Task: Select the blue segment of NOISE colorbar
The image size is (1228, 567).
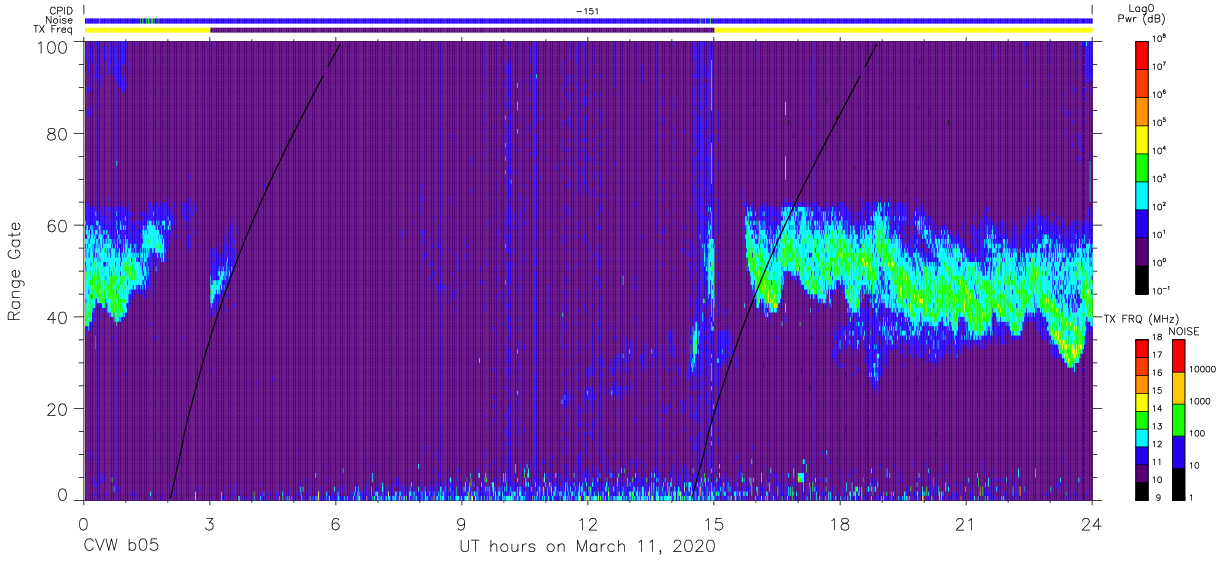Action: [1178, 452]
